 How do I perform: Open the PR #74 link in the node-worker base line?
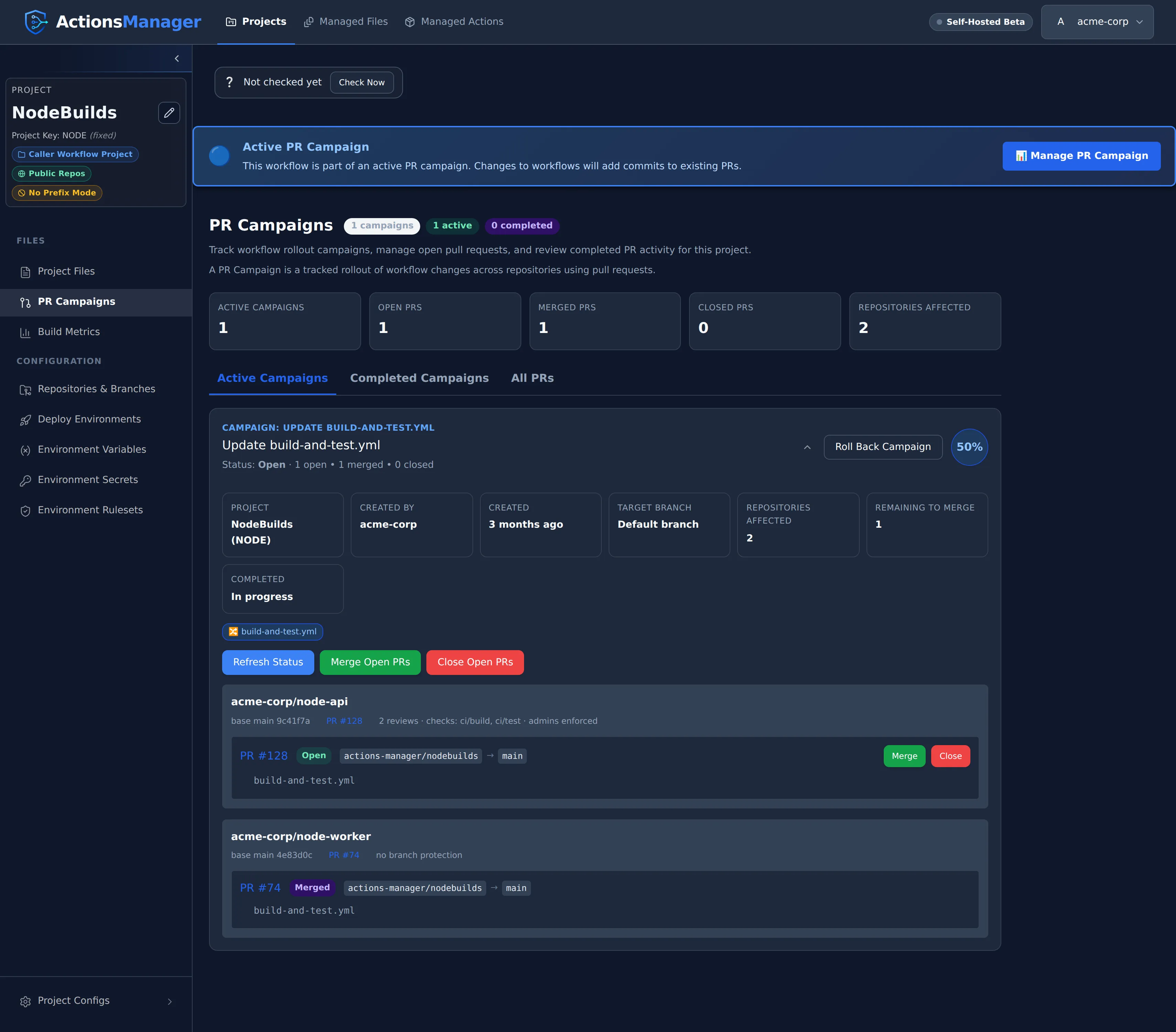click(344, 855)
